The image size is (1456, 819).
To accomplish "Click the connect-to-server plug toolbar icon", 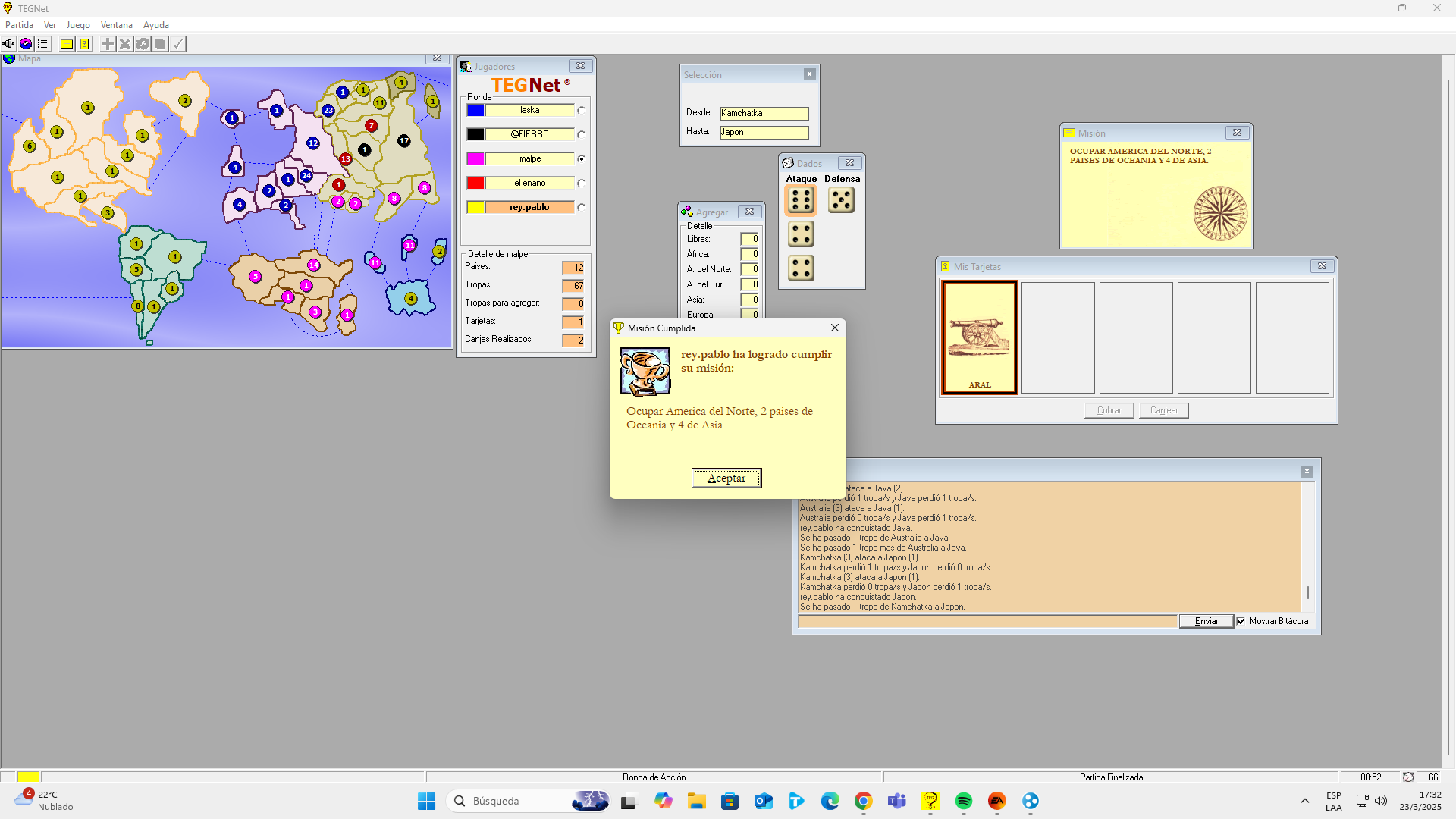I will 8,44.
